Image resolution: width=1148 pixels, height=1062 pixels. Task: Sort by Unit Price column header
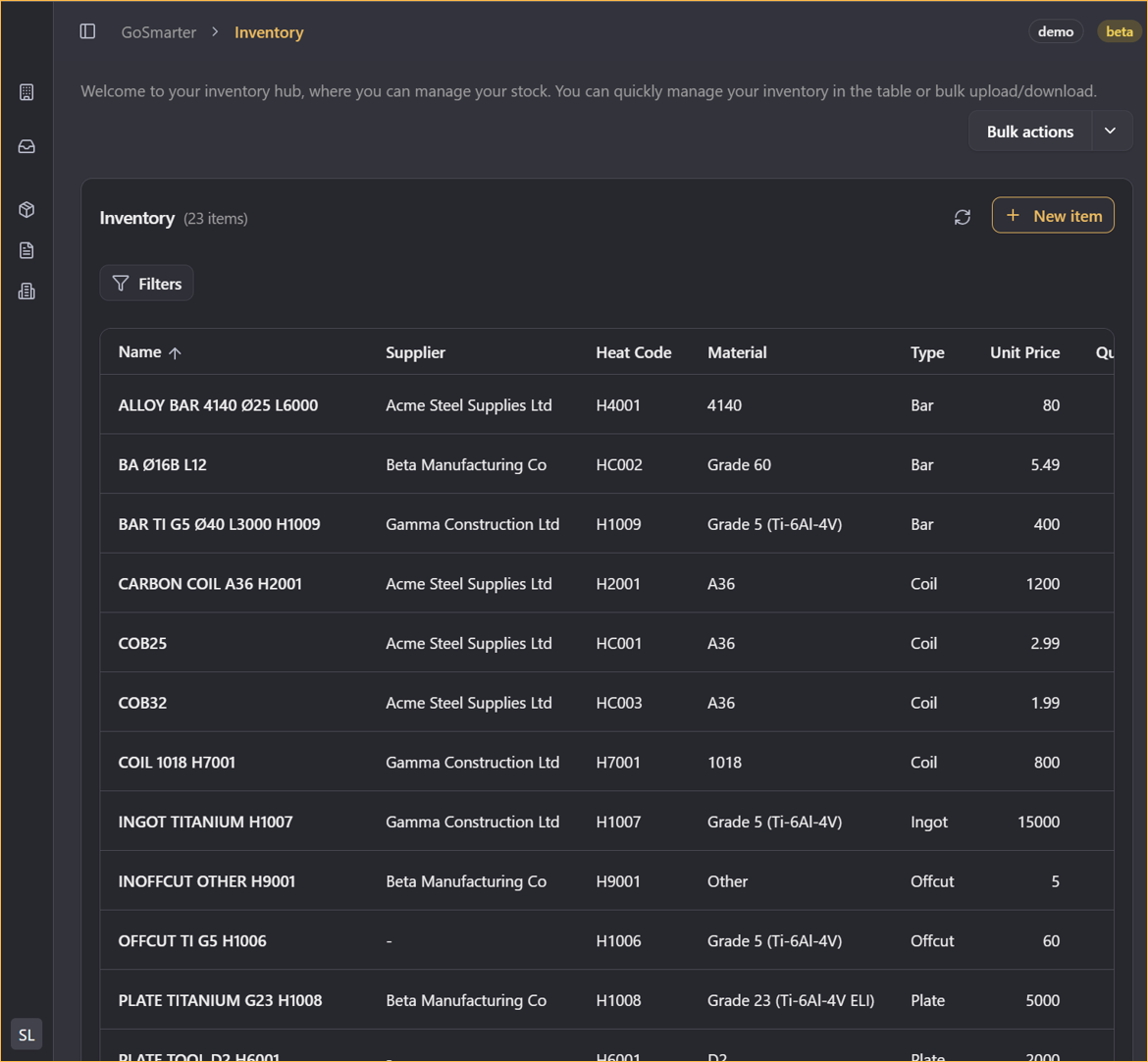(1024, 352)
